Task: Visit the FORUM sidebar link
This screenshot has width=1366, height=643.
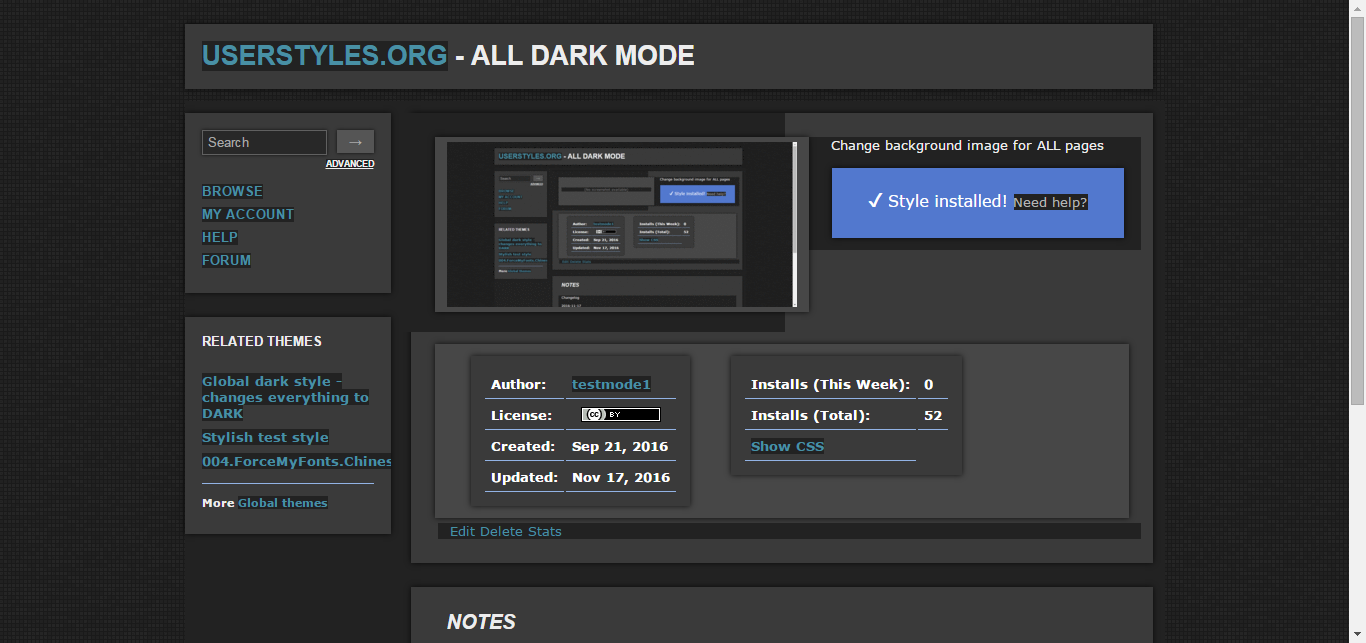Action: click(227, 260)
